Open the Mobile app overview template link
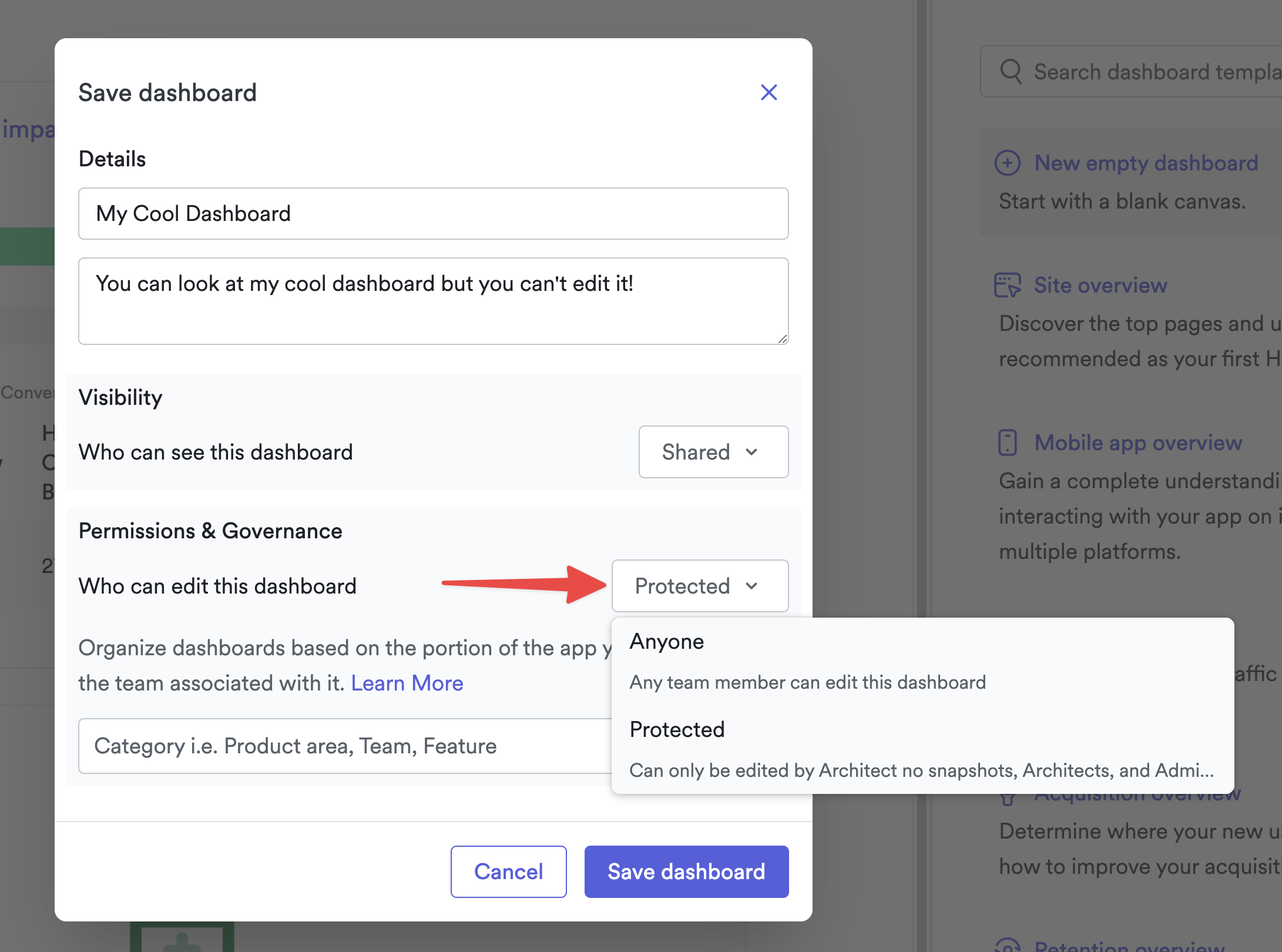Viewport: 1282px width, 952px height. point(1137,443)
